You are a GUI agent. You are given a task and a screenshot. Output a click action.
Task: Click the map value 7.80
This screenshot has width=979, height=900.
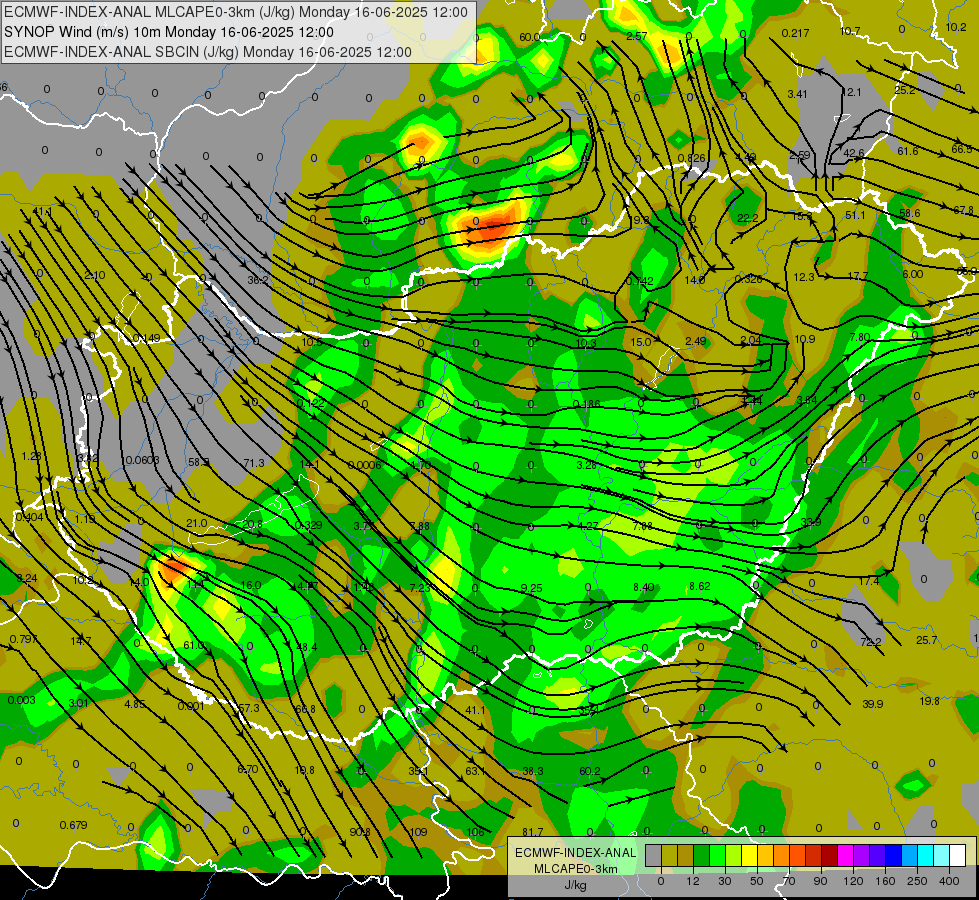[x=860, y=337]
